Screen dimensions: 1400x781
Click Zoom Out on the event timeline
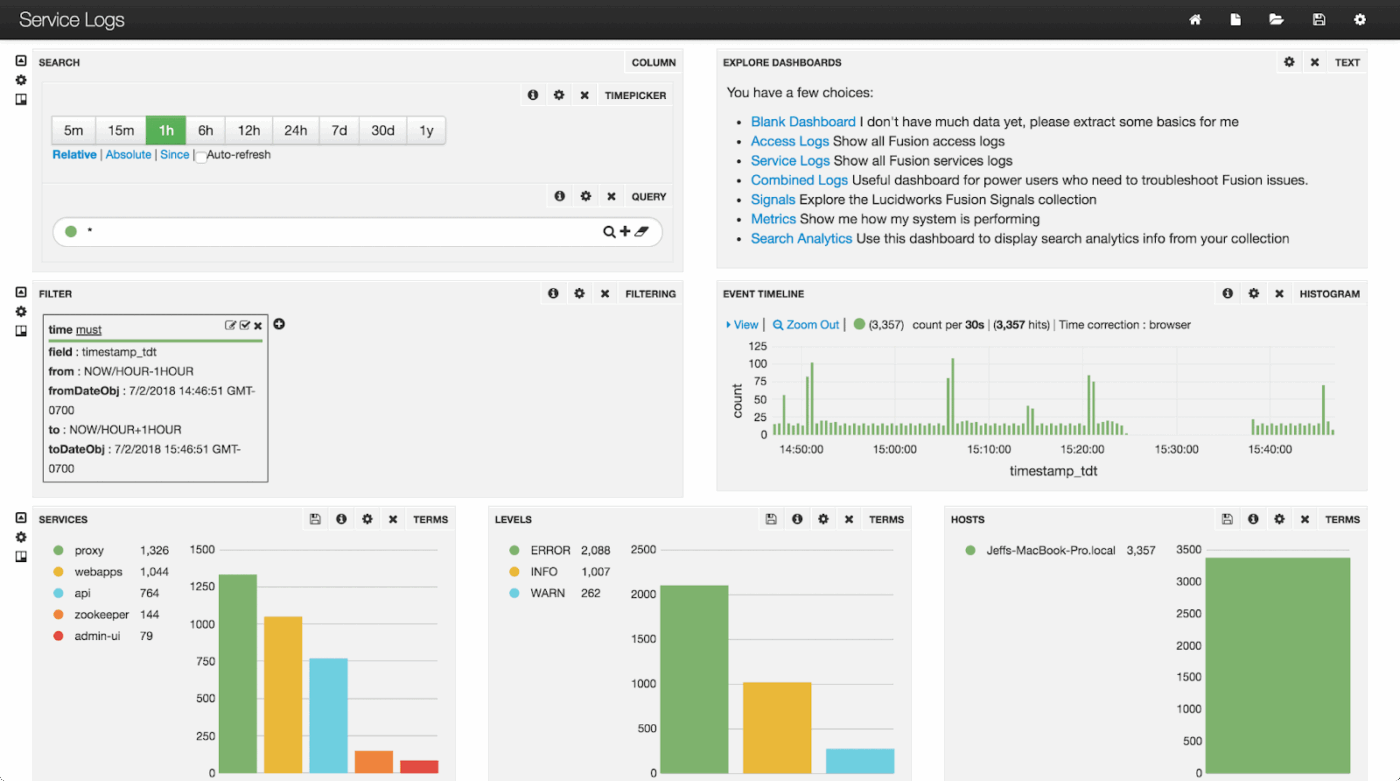click(x=806, y=325)
